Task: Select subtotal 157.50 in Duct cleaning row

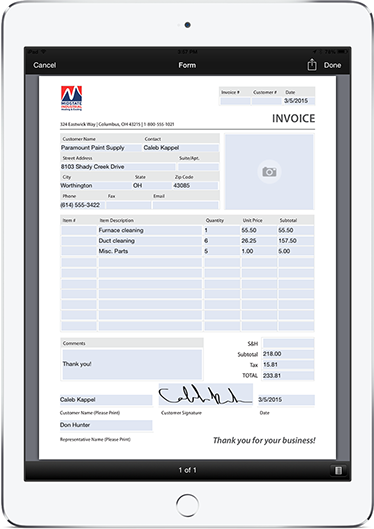Action: point(296,241)
